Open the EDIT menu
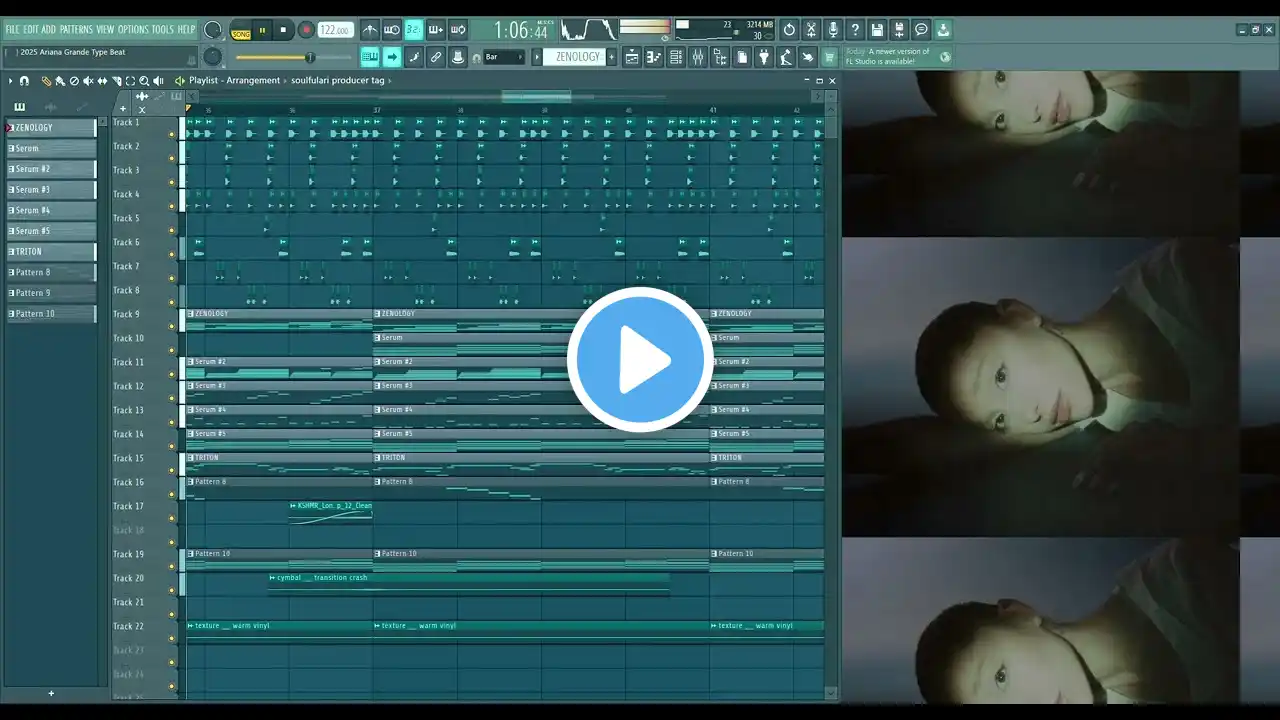 coord(32,30)
